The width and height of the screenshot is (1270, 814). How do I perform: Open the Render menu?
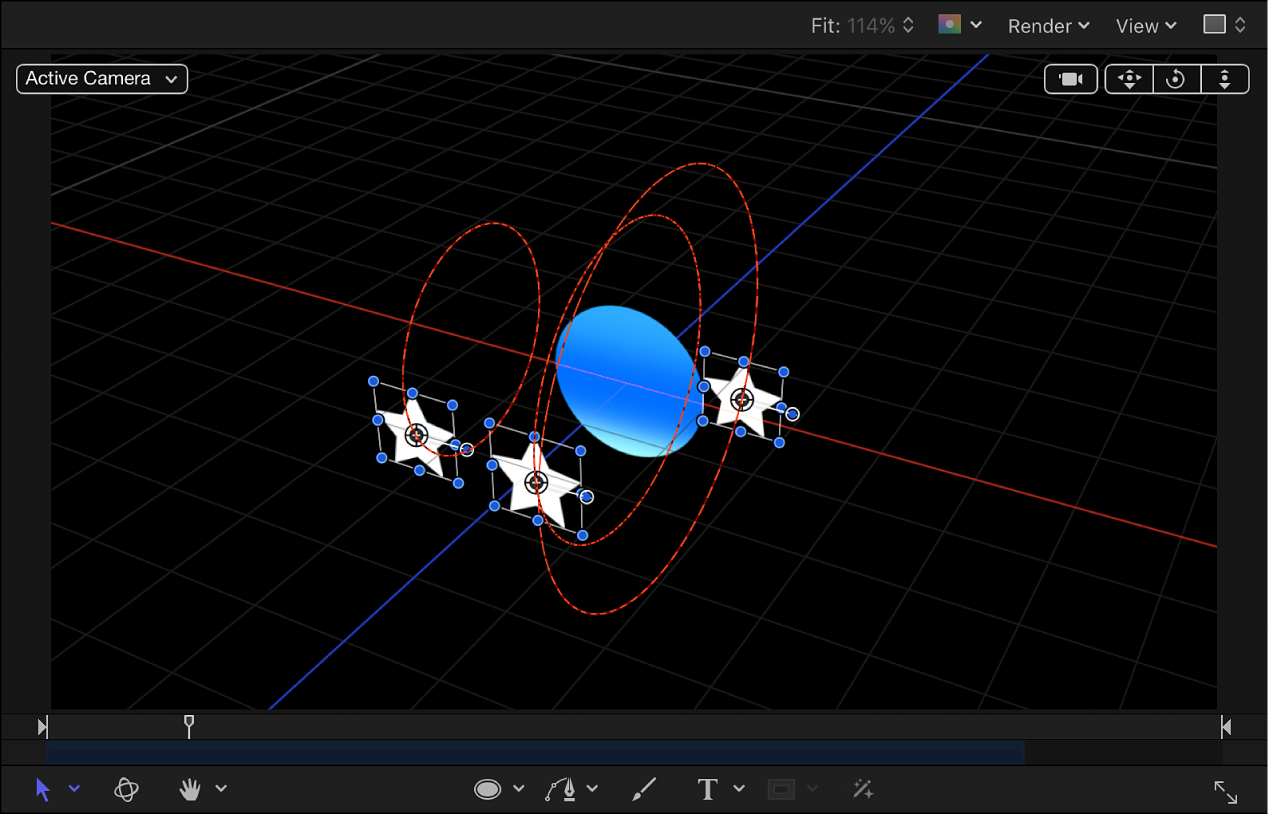[1047, 25]
